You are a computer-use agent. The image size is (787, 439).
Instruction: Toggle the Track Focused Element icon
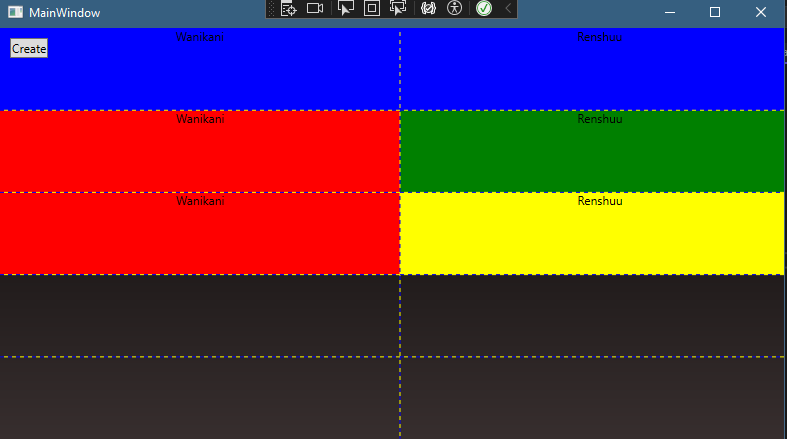pos(398,9)
